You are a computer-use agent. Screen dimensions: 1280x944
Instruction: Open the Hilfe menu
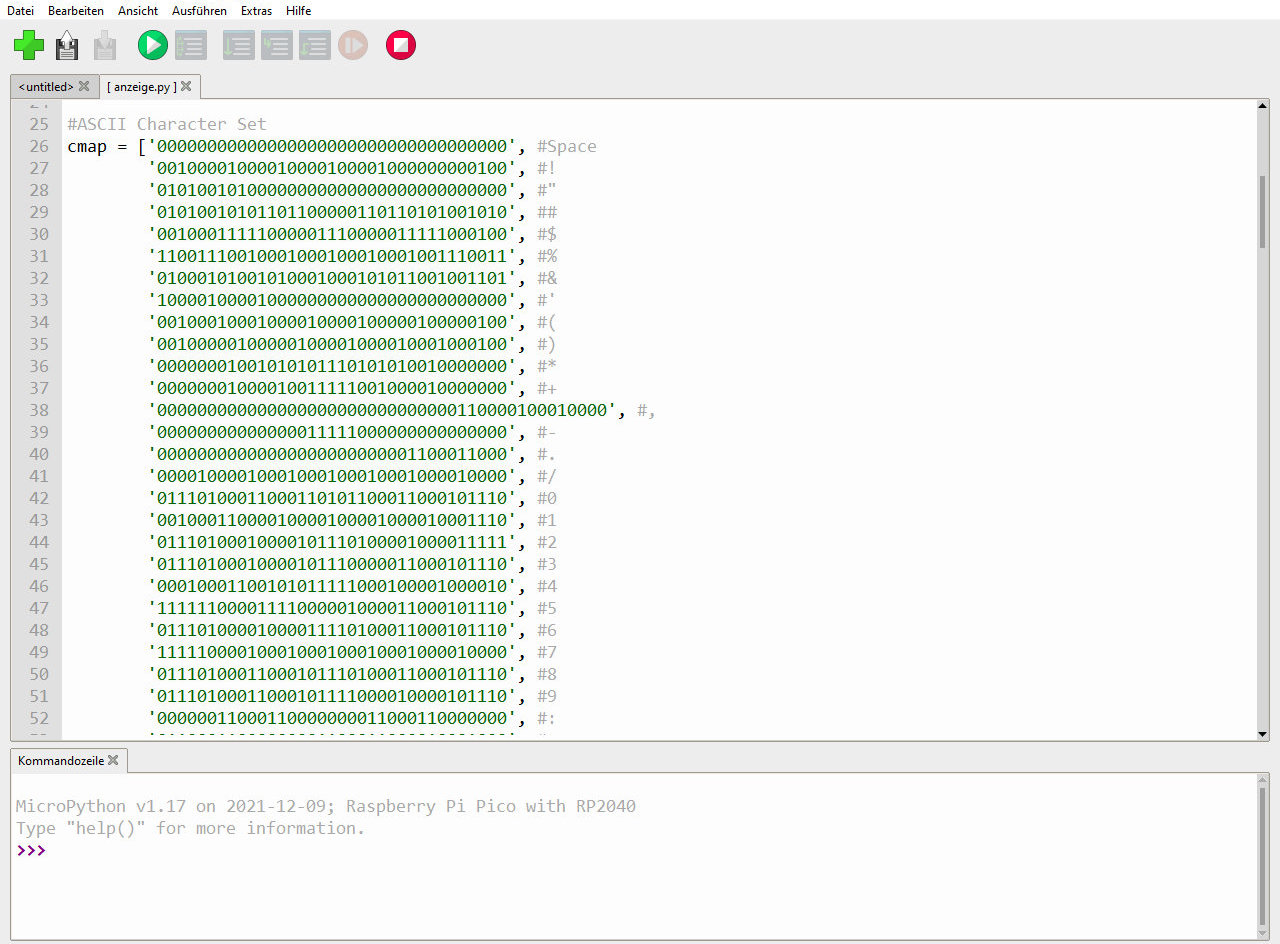298,10
